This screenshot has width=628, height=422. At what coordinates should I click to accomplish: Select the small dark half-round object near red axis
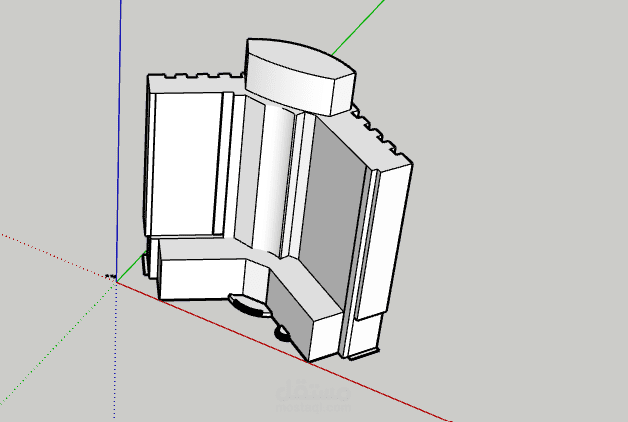(283, 333)
